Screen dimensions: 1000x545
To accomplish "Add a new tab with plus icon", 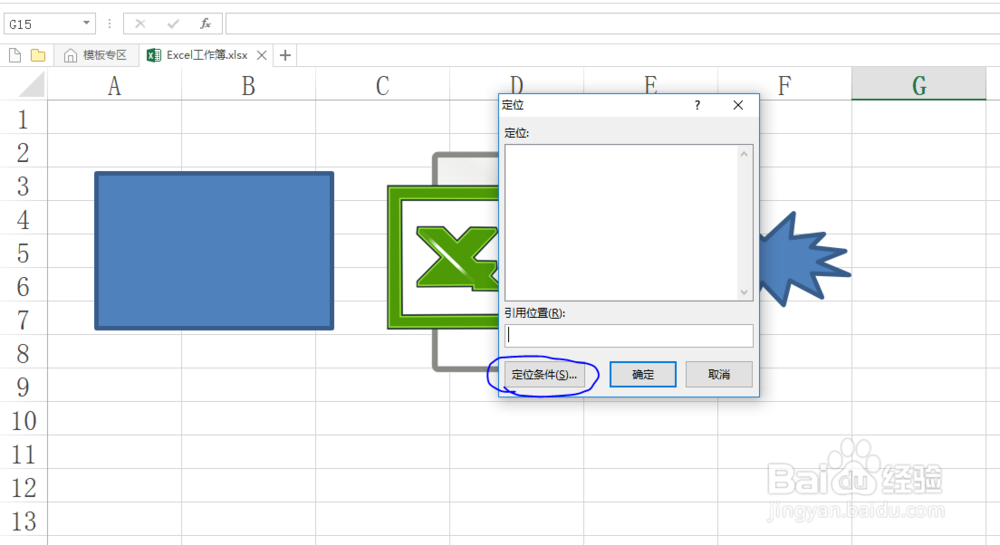I will [x=285, y=55].
